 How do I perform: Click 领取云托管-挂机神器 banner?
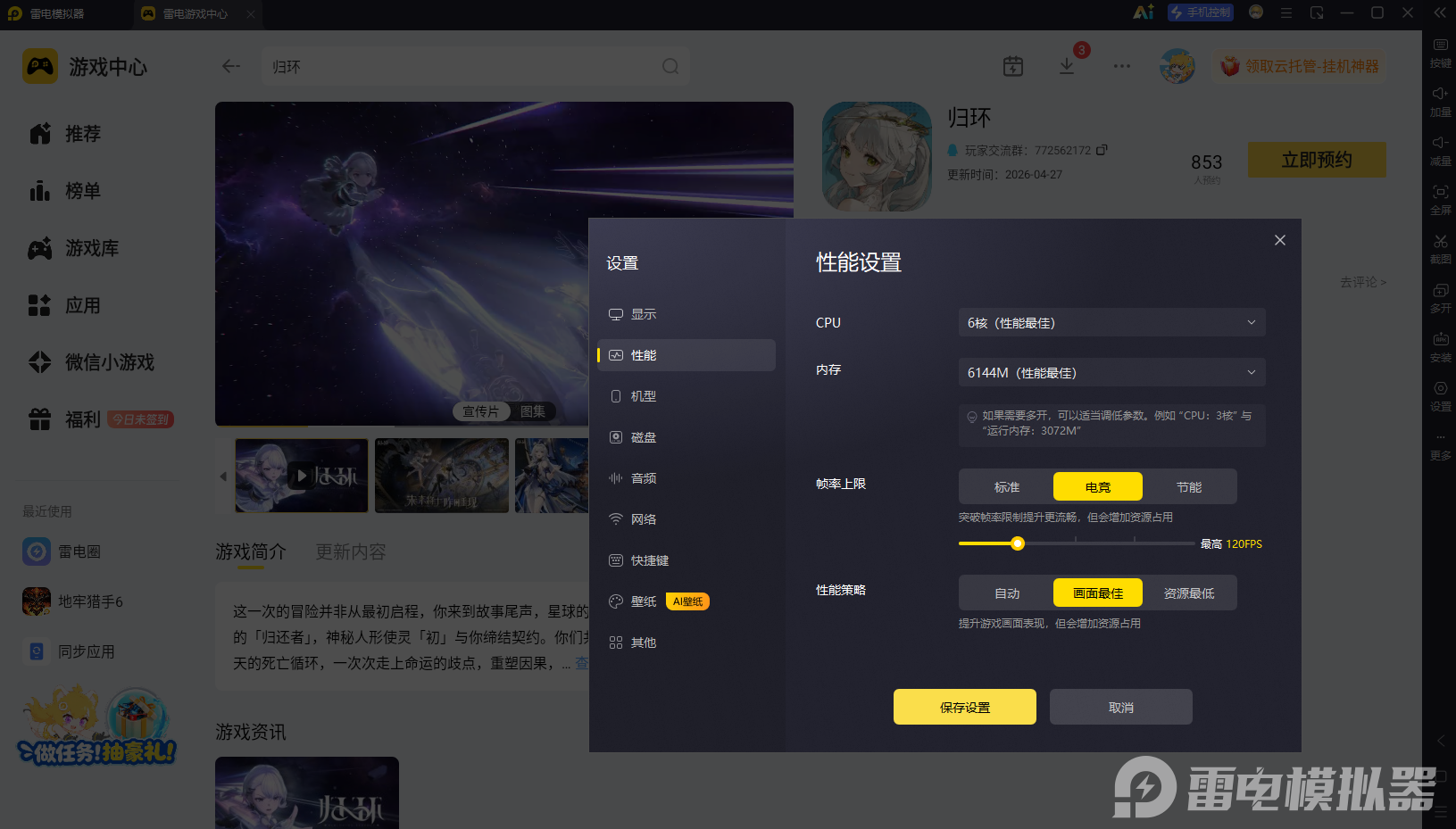point(1299,66)
